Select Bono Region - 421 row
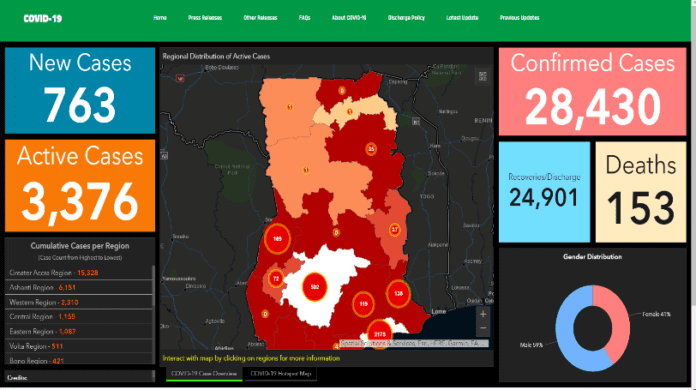 (78, 360)
